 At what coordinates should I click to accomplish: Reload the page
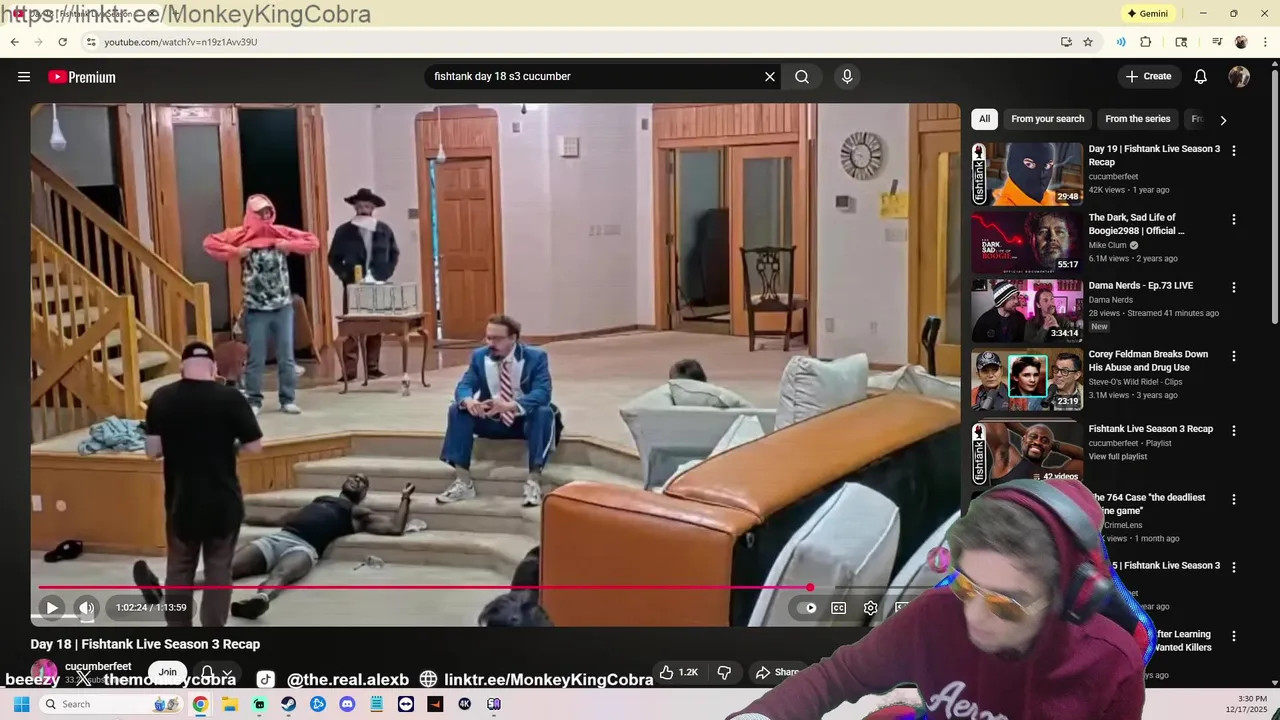[62, 42]
